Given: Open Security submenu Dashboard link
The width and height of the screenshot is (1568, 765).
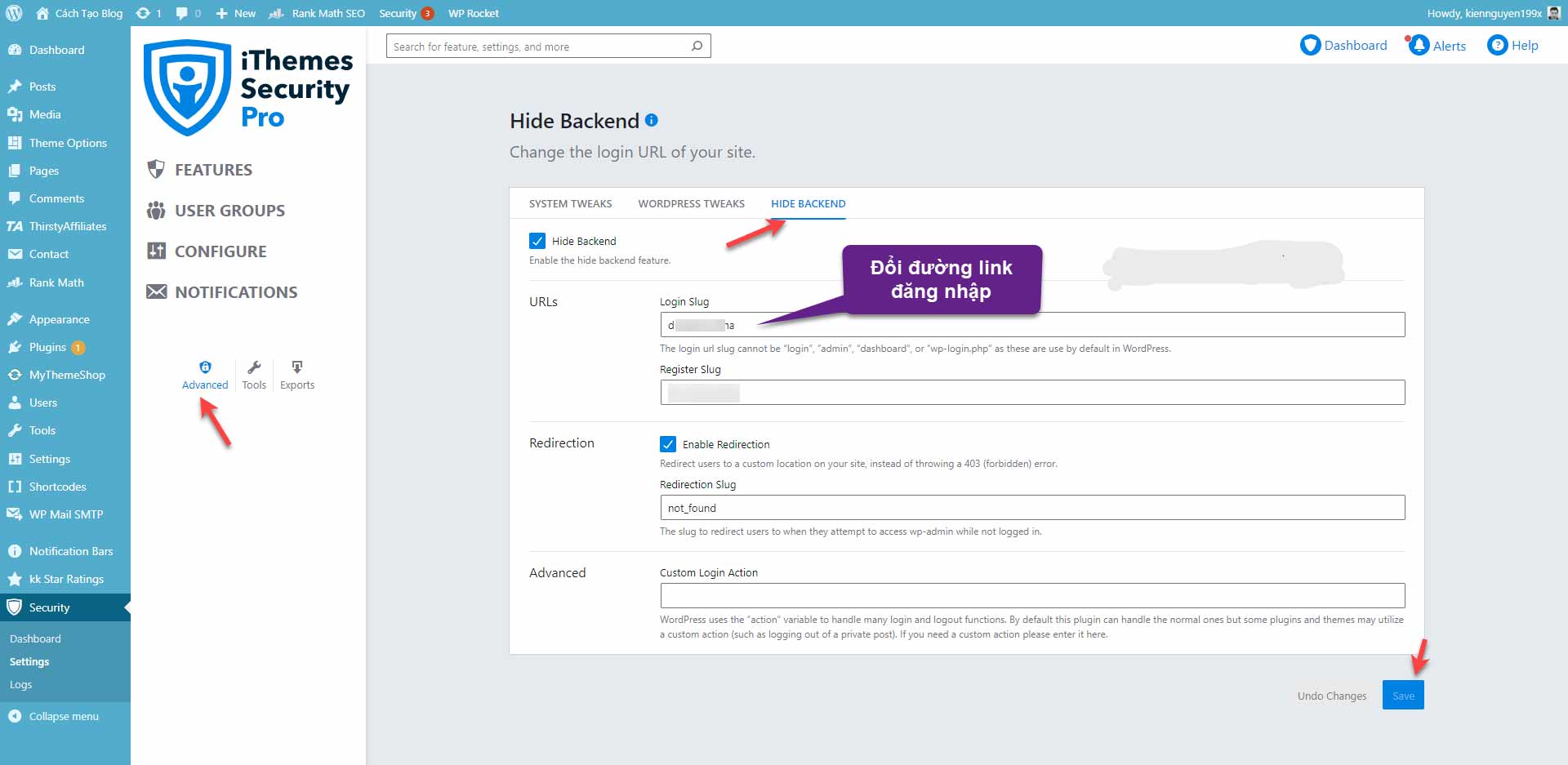Looking at the screenshot, I should (x=35, y=638).
